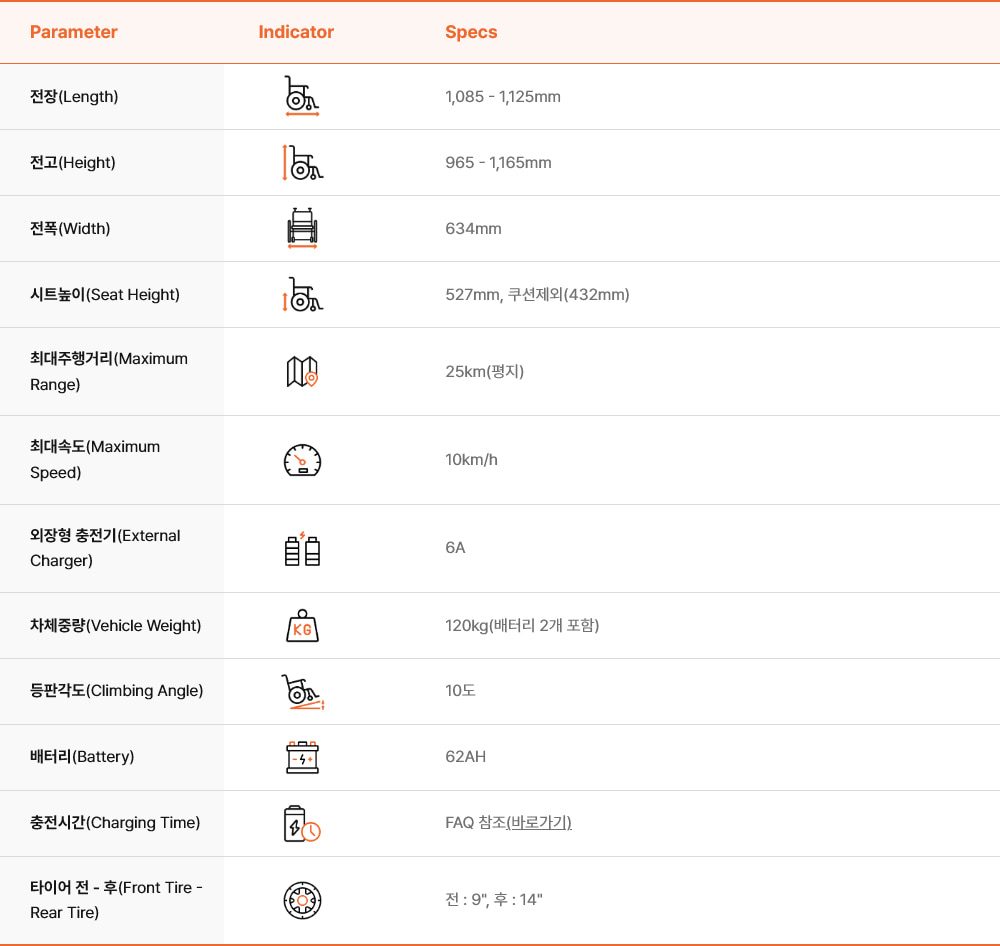Click the 6A charger value
This screenshot has height=946, width=1000.
[455, 547]
